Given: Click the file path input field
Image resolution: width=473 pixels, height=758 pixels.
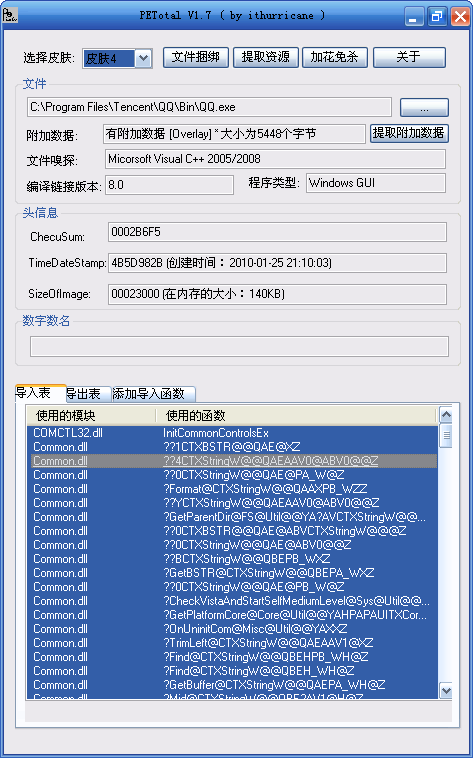Looking at the screenshot, I should (x=209, y=107).
